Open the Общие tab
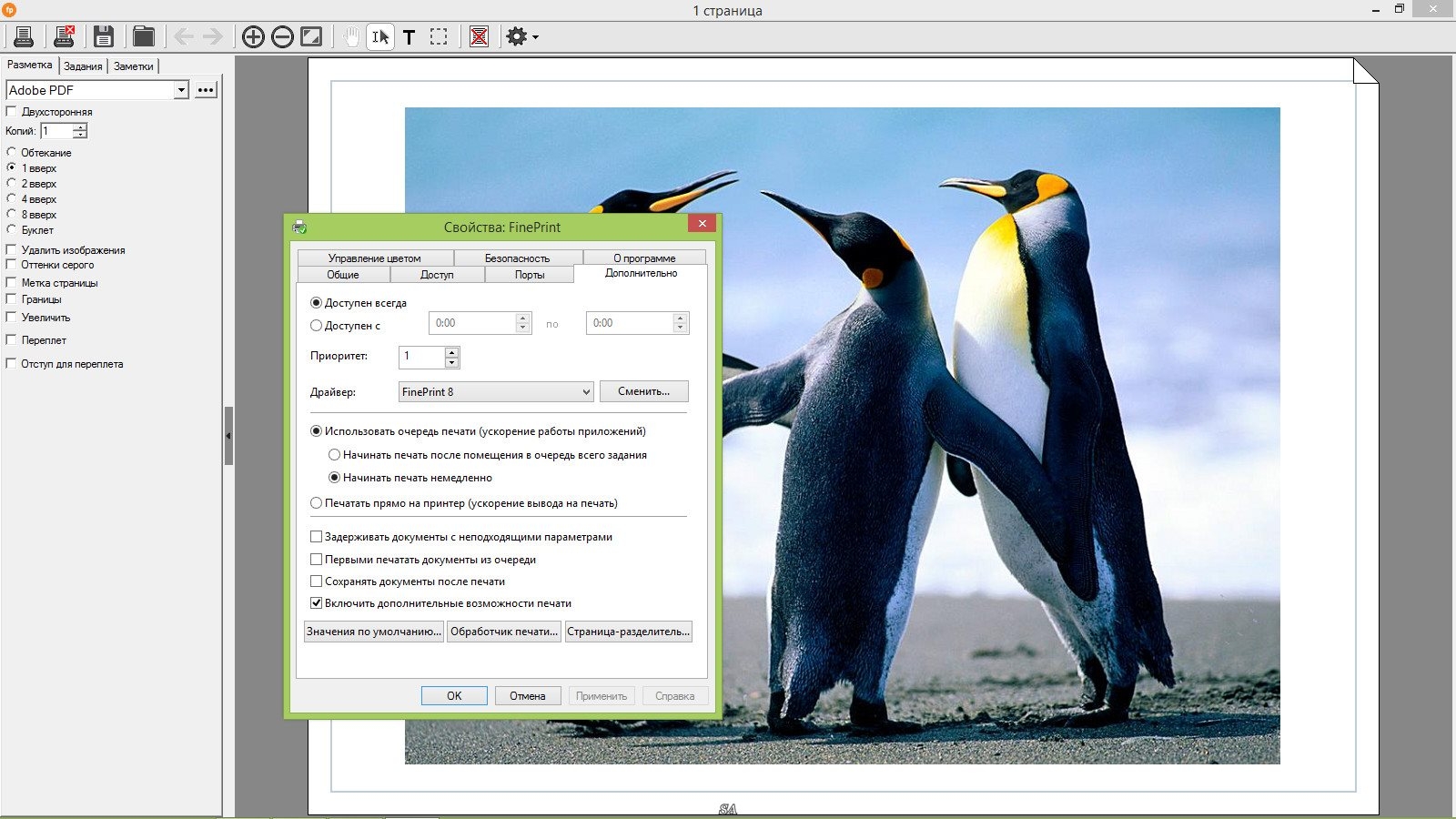Image resolution: width=1456 pixels, height=819 pixels. (343, 275)
